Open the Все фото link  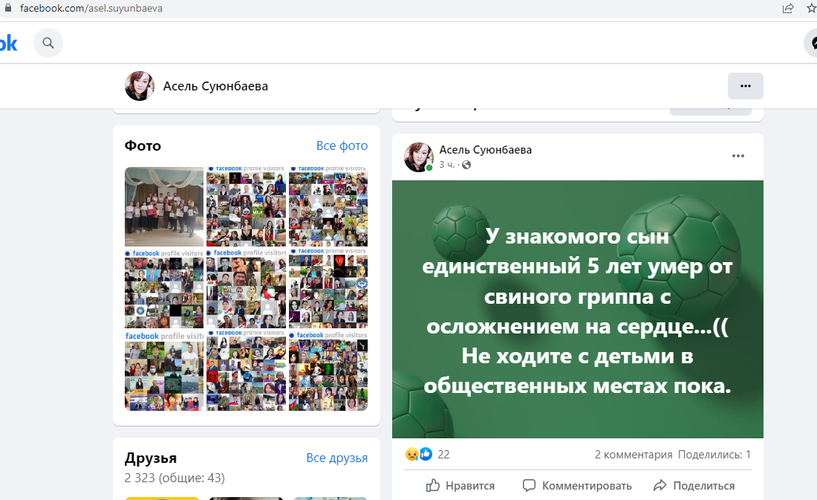(x=341, y=146)
